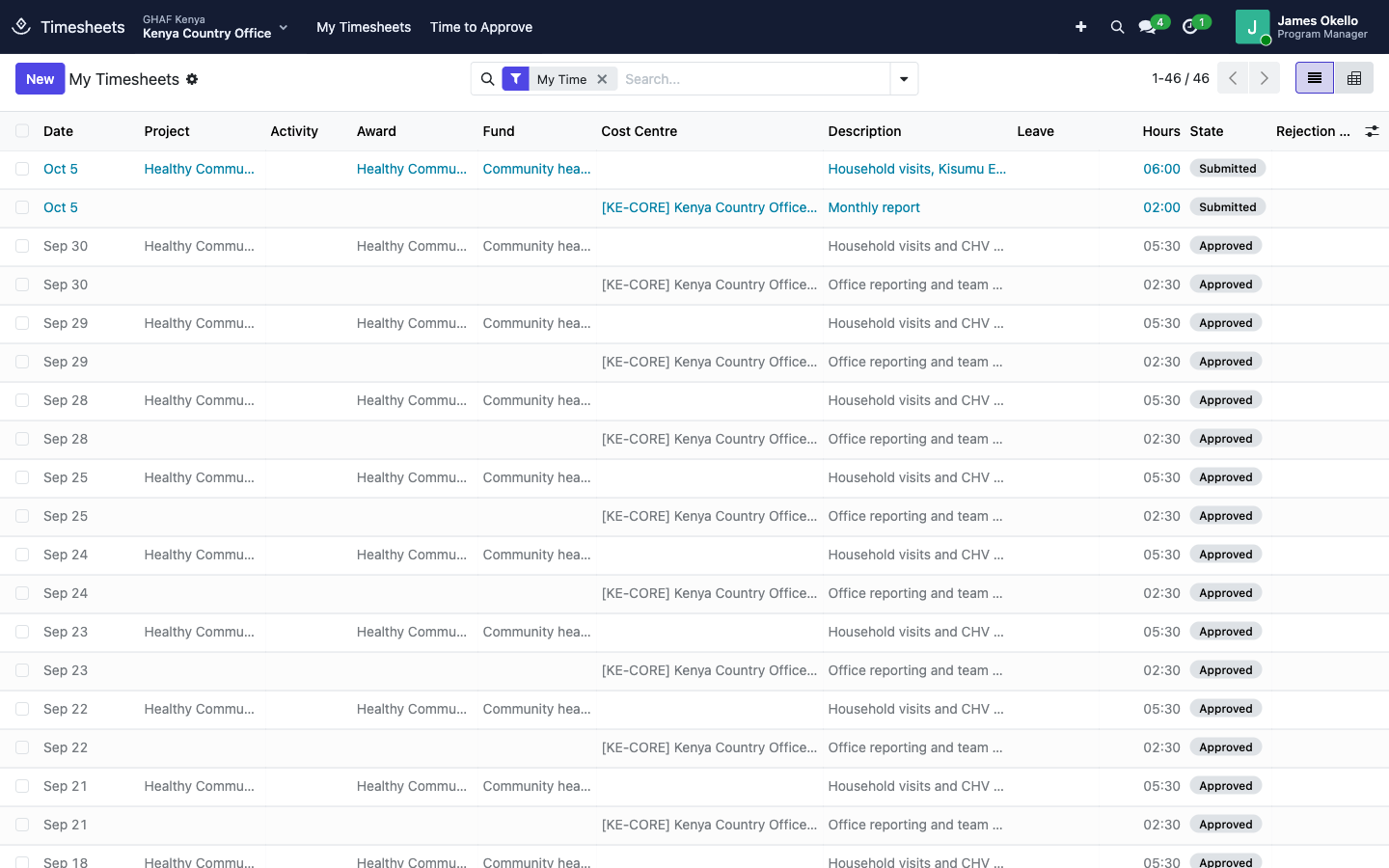This screenshot has height=868, width=1389.
Task: Open the Oct 5 KE-CORE Kenya Country Office cost centre
Action: pos(709,207)
